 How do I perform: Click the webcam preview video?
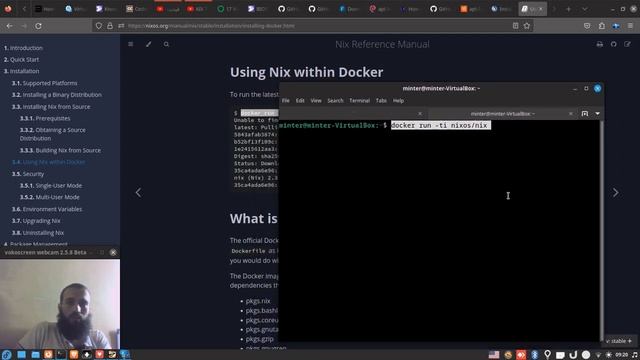point(60,304)
